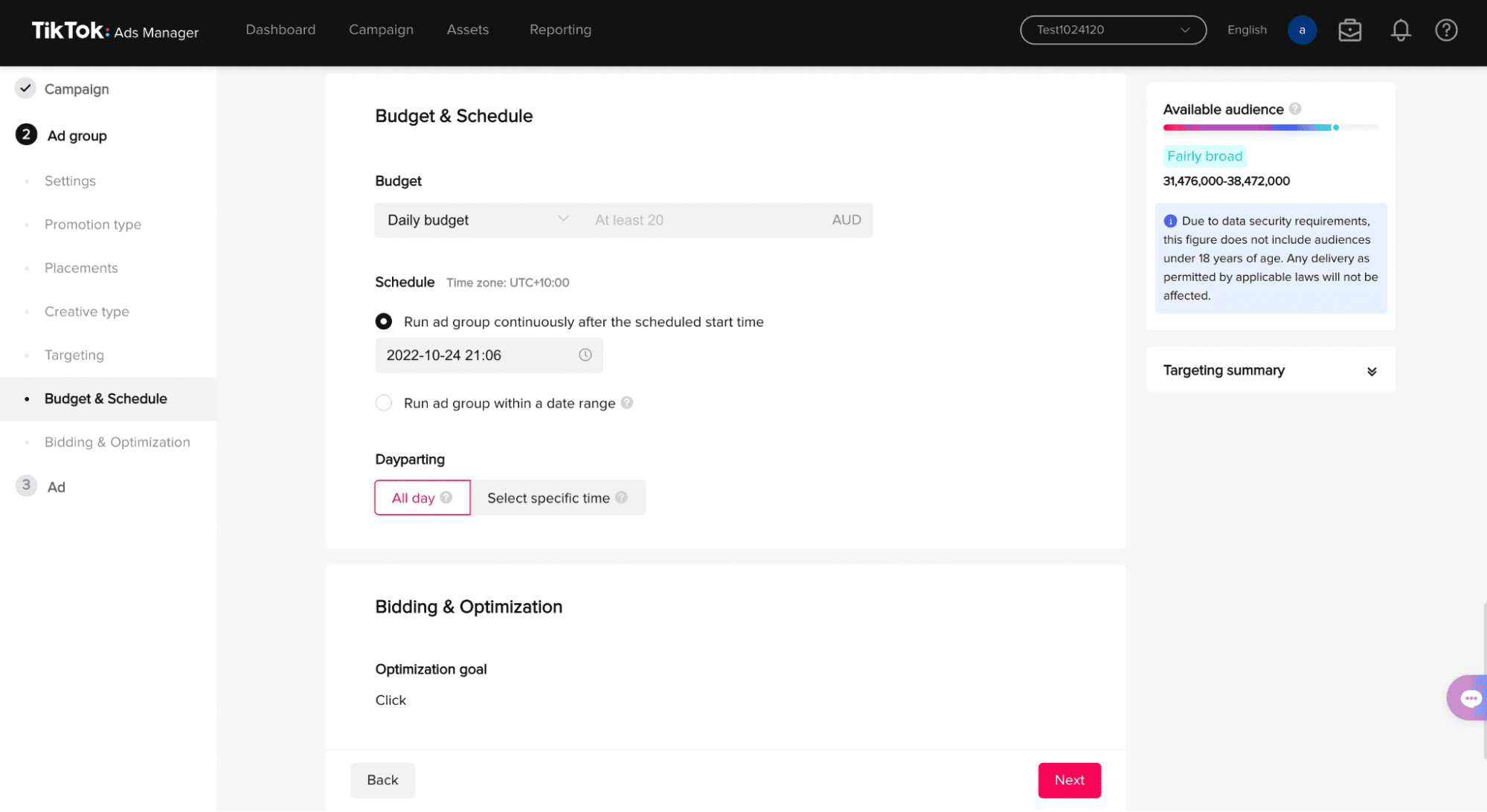Click the help question mark icon

(x=1446, y=30)
